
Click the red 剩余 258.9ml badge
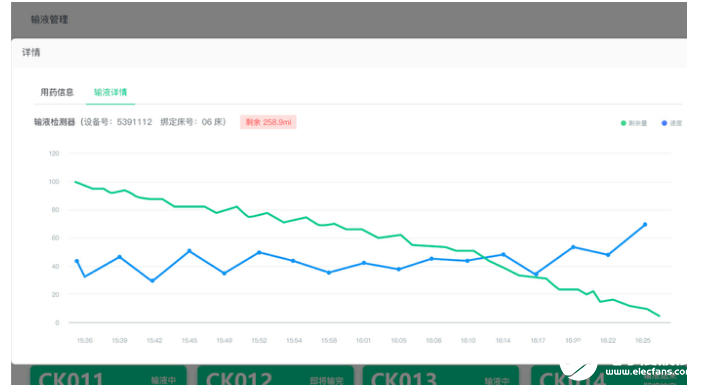coord(268,122)
